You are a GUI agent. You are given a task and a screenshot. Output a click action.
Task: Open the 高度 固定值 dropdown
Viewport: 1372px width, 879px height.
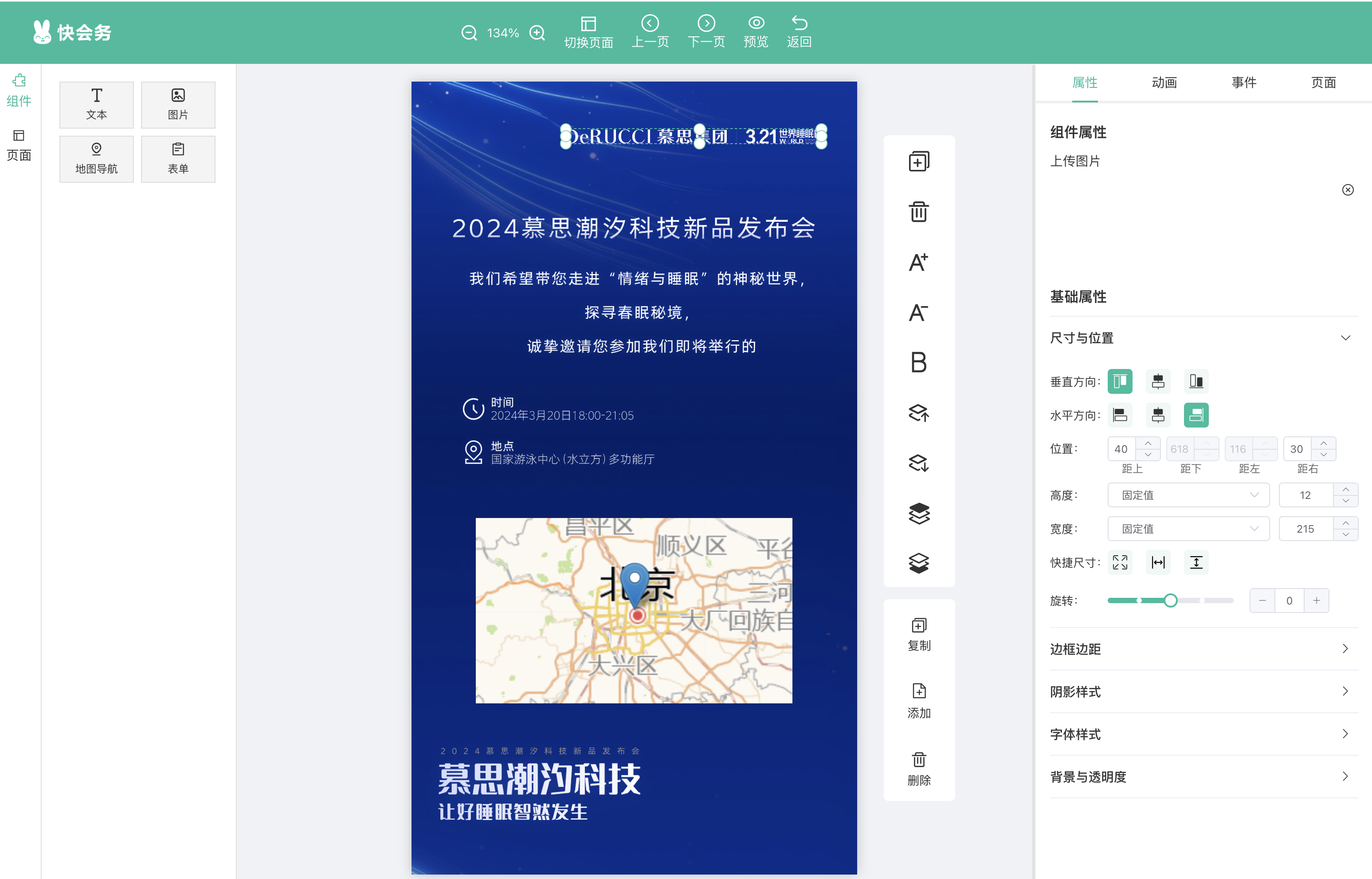click(x=1188, y=495)
